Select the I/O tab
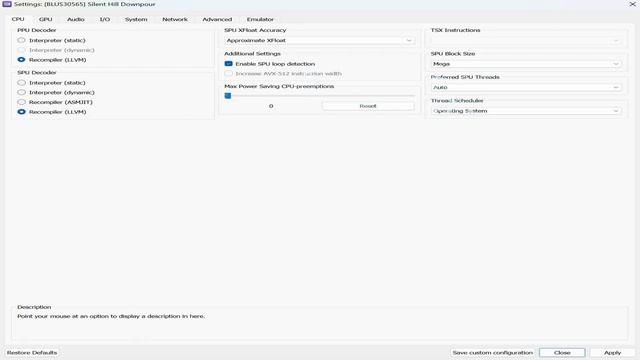This screenshot has height=360, width=640. [105, 19]
